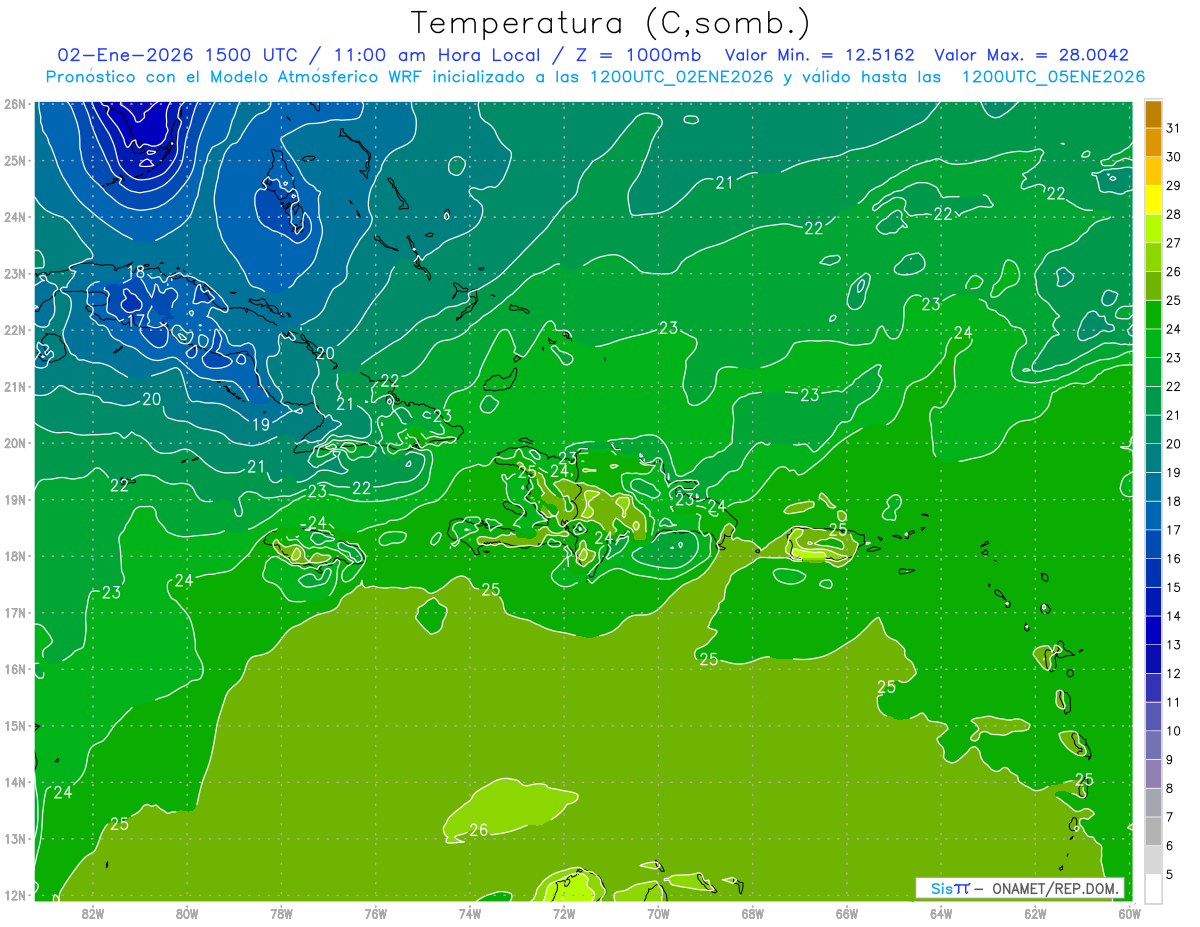The height and width of the screenshot is (927, 1200).
Task: Click the latitude label '14N'
Action: pyautogui.click(x=14, y=782)
